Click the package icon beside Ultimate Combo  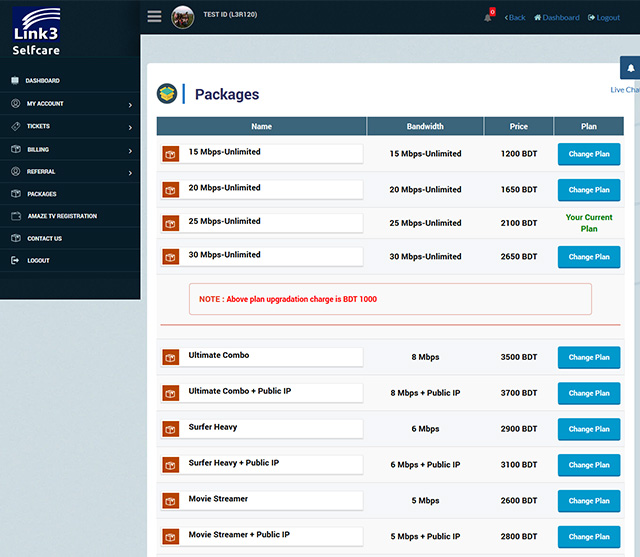tap(171, 357)
